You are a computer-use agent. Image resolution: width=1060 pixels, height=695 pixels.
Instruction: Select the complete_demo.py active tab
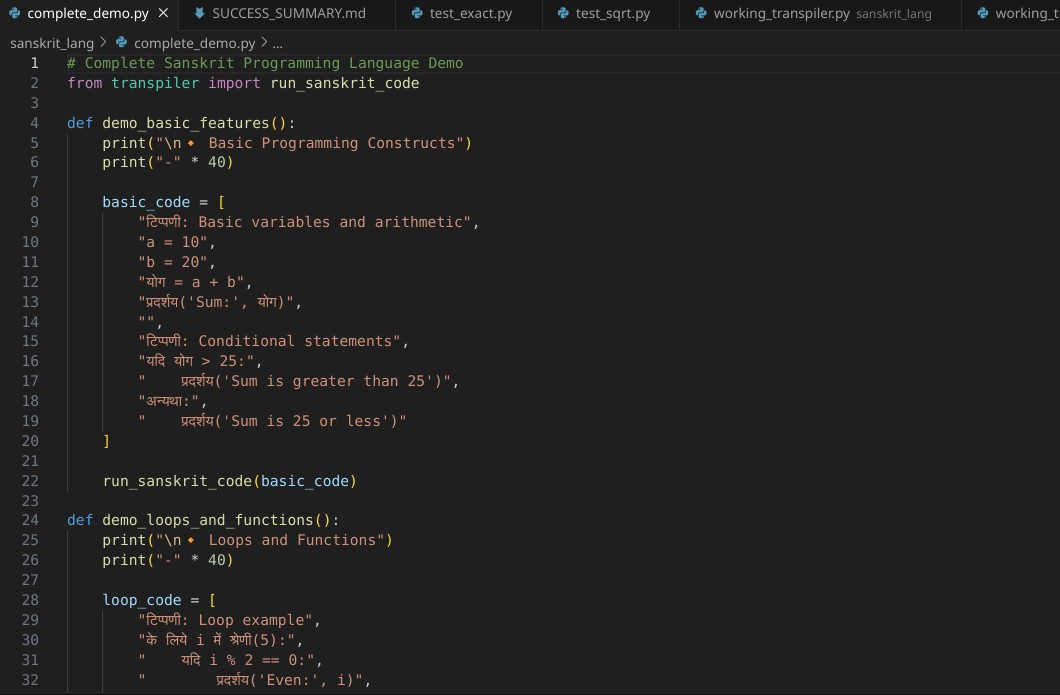[88, 14]
